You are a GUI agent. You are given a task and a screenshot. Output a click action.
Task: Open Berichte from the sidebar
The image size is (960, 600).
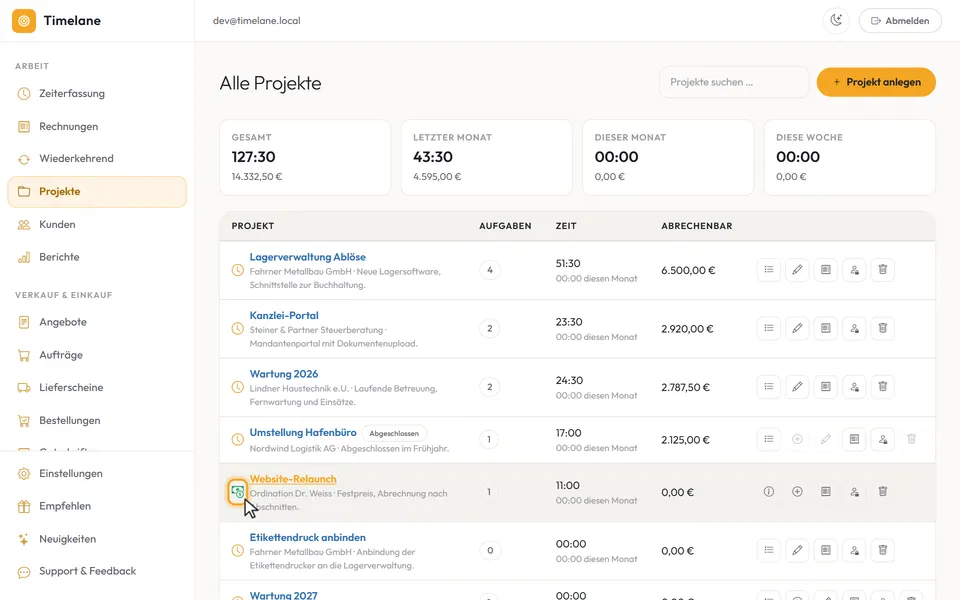(97, 257)
